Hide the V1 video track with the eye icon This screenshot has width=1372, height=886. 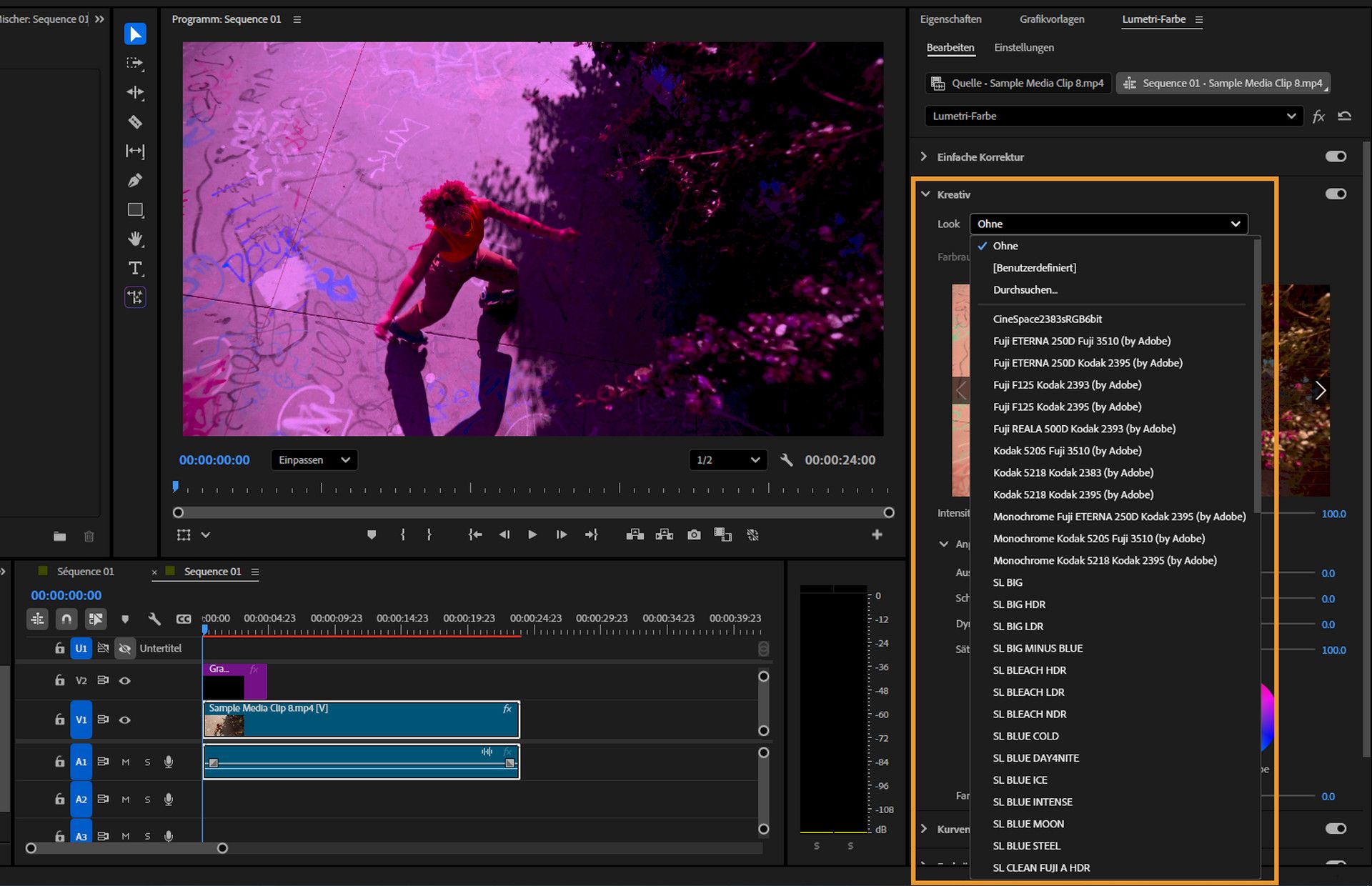125,720
